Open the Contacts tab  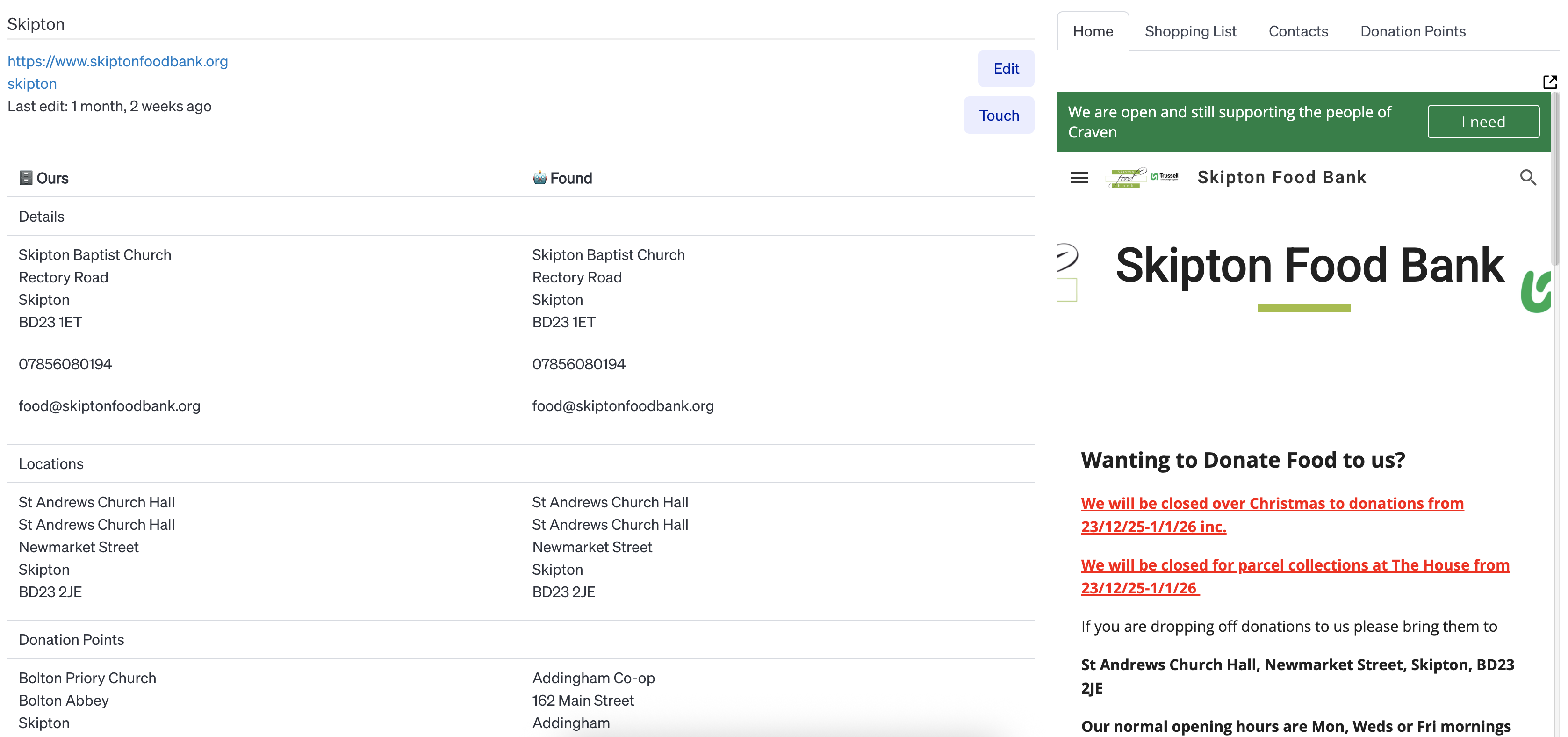click(x=1298, y=31)
